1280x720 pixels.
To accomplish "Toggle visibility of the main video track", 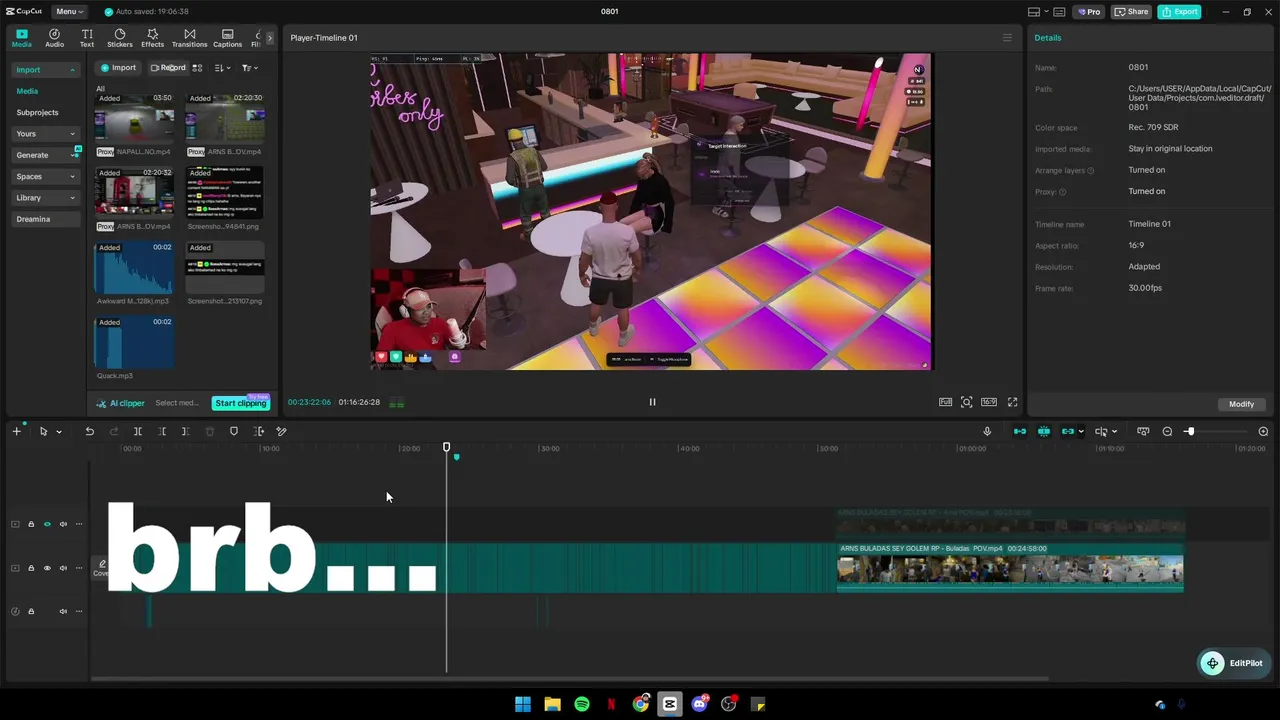I will click(x=47, y=568).
